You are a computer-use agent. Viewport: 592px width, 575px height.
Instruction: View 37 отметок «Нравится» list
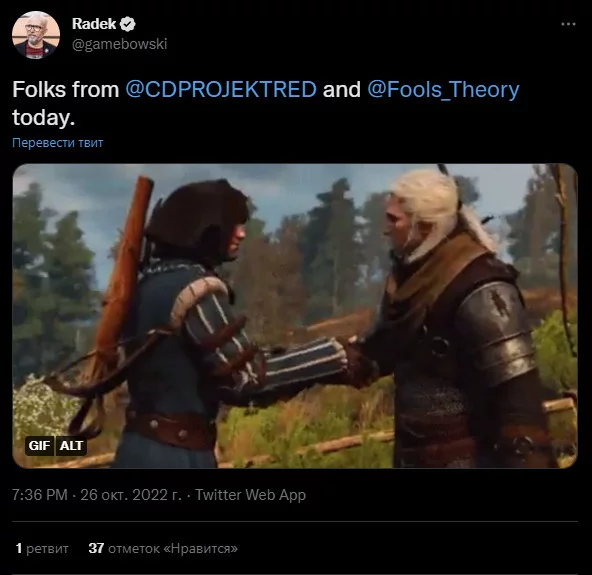(x=163, y=548)
